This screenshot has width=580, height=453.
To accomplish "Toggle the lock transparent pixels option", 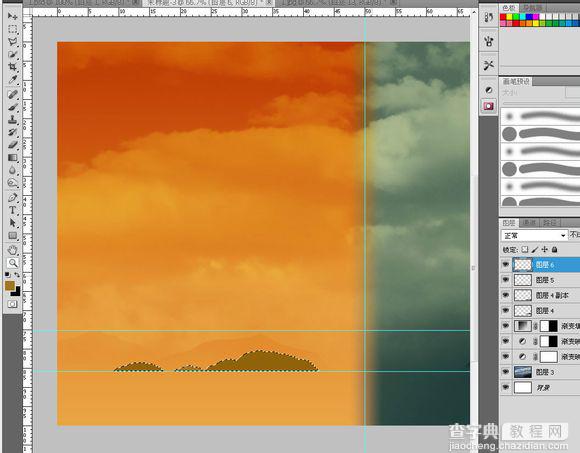I will click(x=525, y=250).
